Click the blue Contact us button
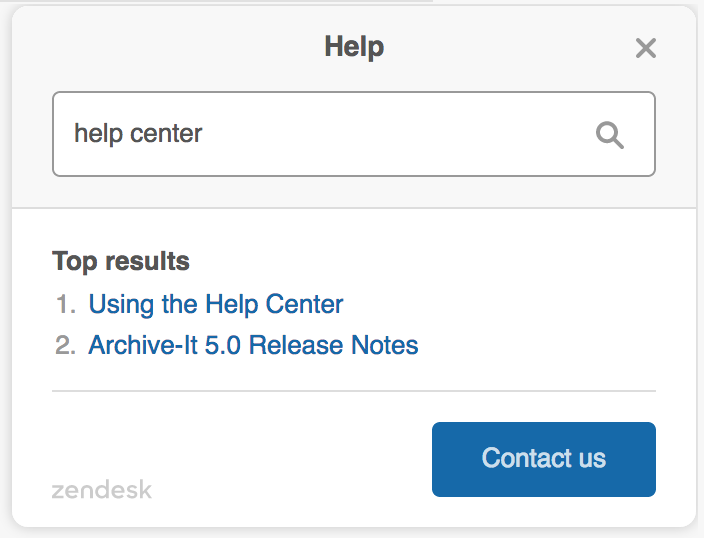This screenshot has width=704, height=538. click(x=543, y=459)
